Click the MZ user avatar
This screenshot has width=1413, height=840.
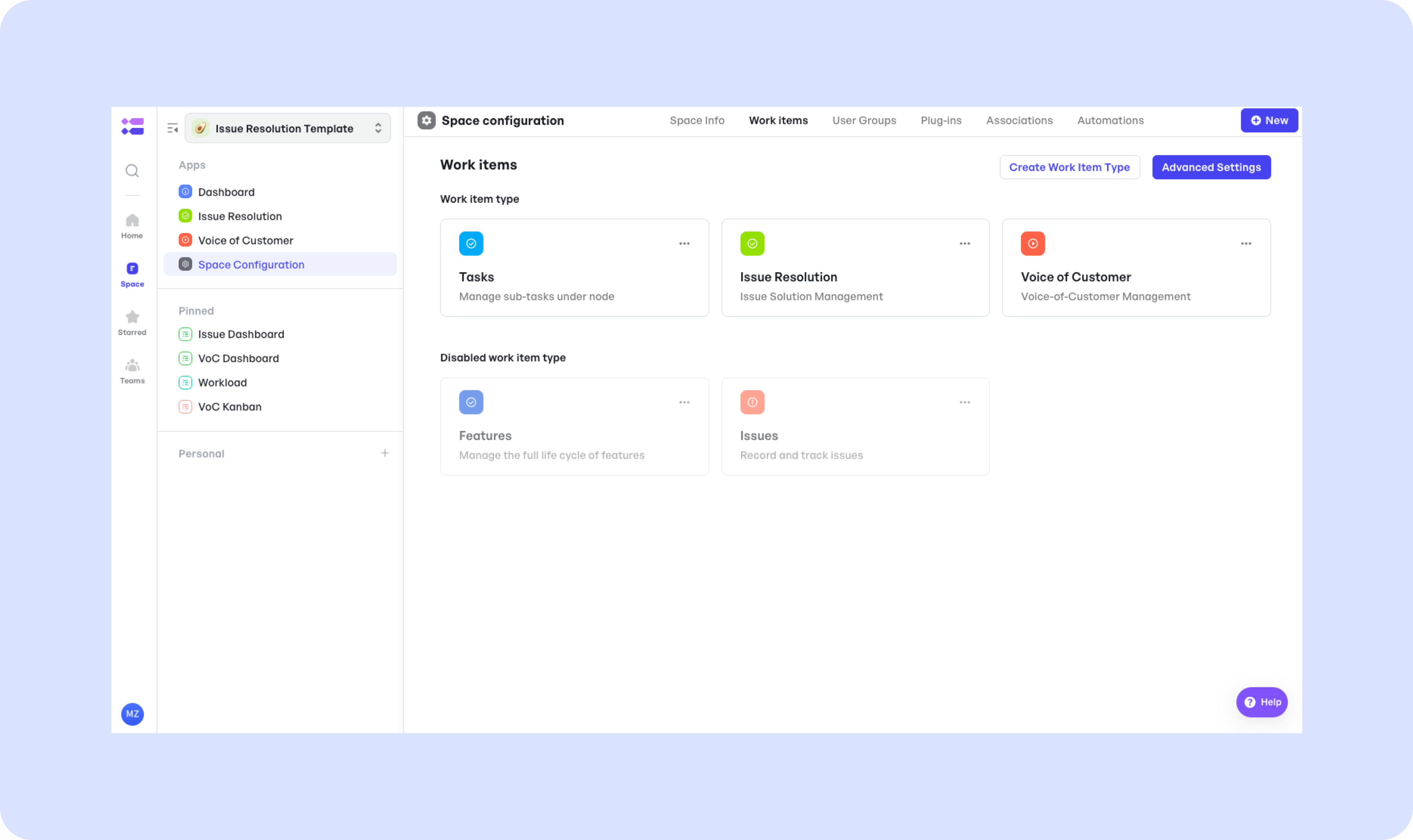click(x=132, y=714)
